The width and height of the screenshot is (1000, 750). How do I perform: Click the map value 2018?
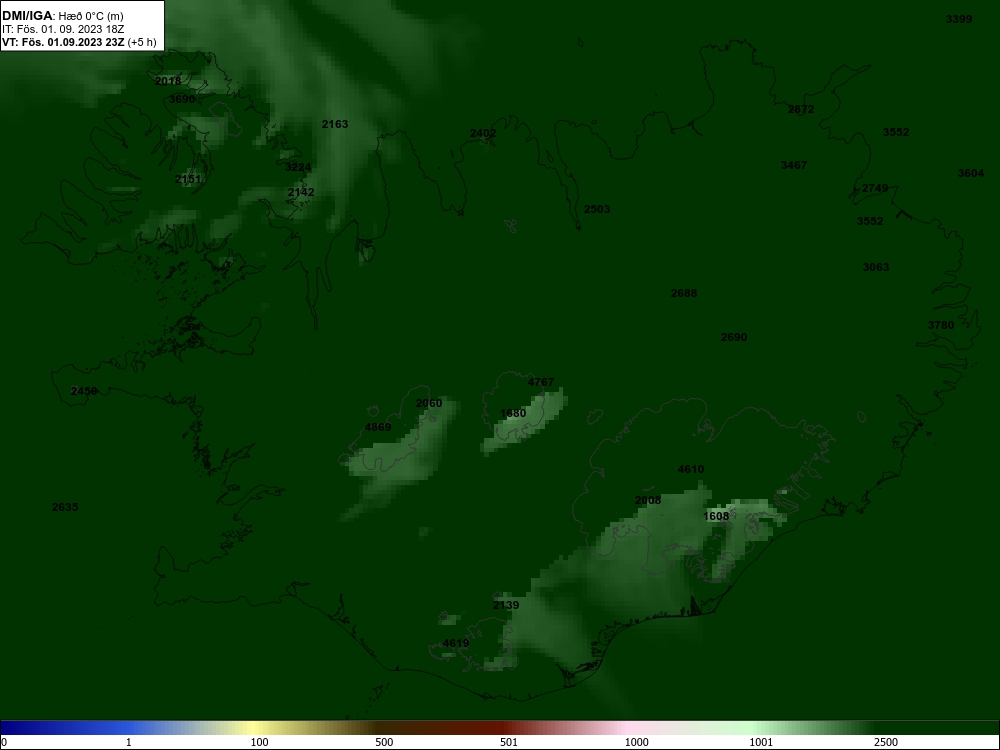(x=168, y=81)
